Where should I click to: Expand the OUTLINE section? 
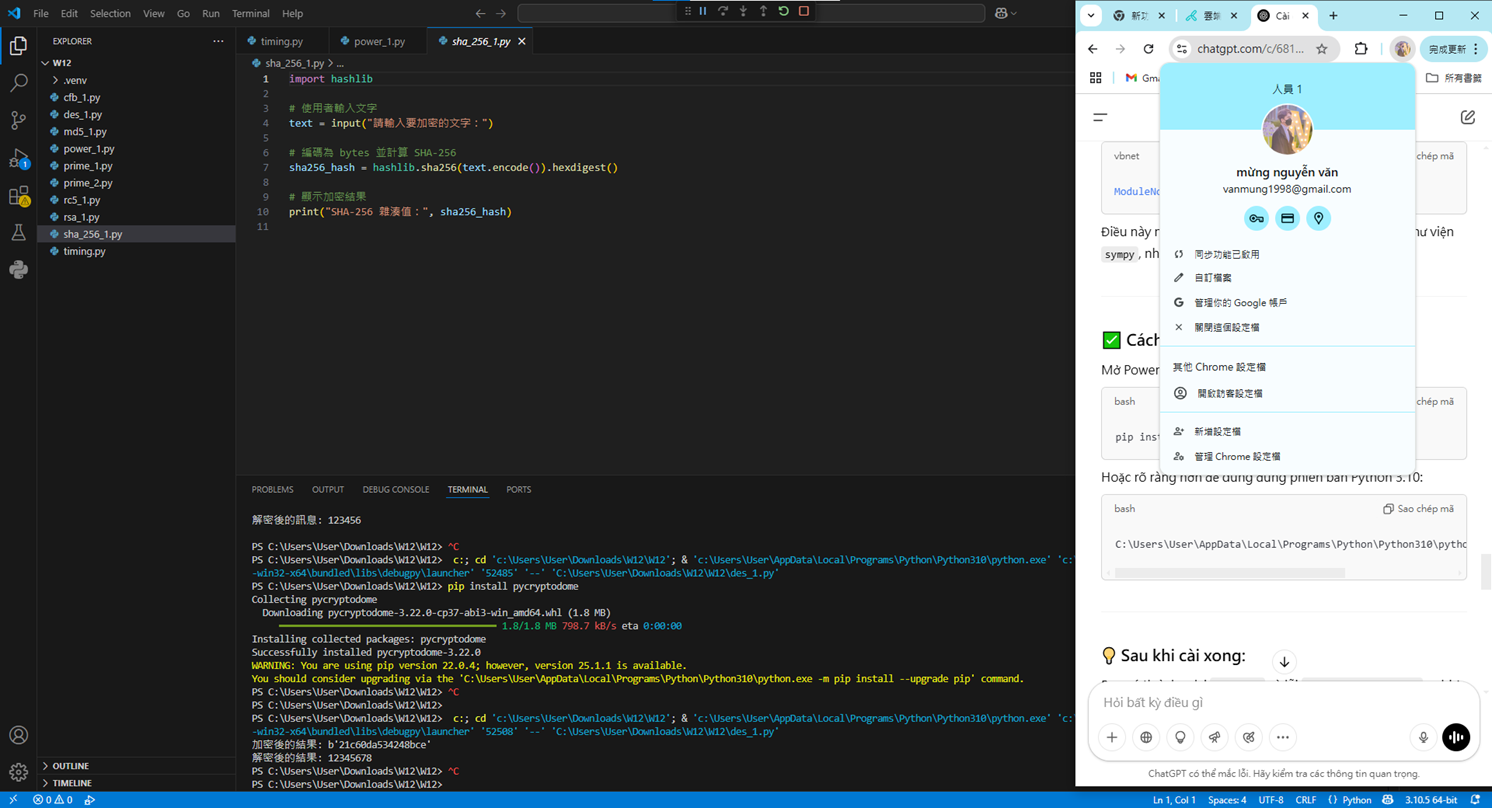click(x=70, y=766)
